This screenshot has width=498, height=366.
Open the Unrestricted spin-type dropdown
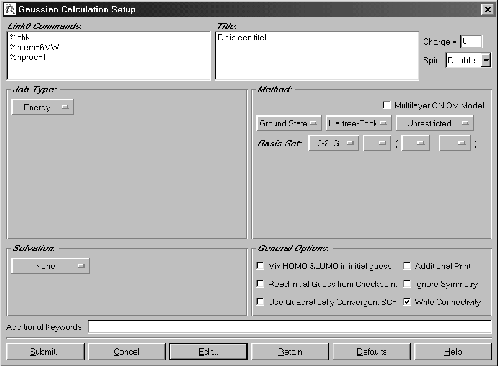[x=434, y=123]
